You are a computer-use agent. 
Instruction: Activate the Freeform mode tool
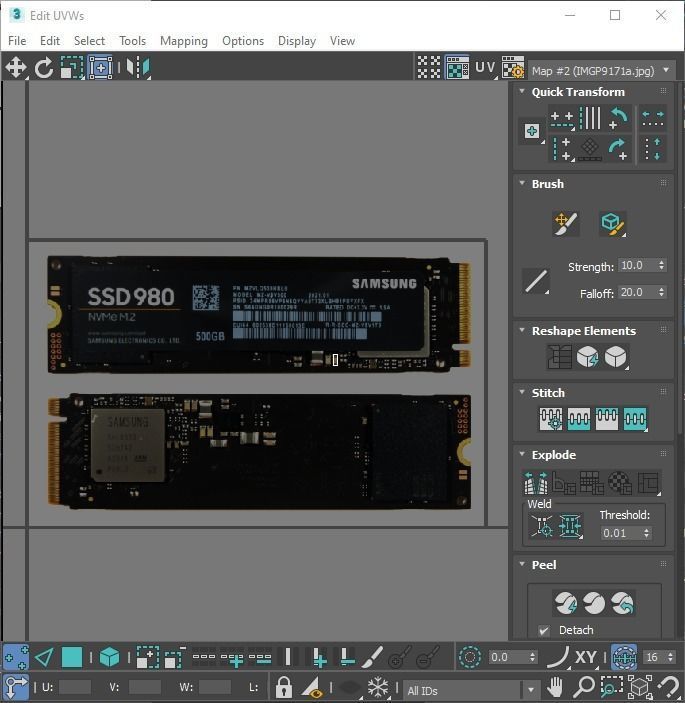(100, 68)
